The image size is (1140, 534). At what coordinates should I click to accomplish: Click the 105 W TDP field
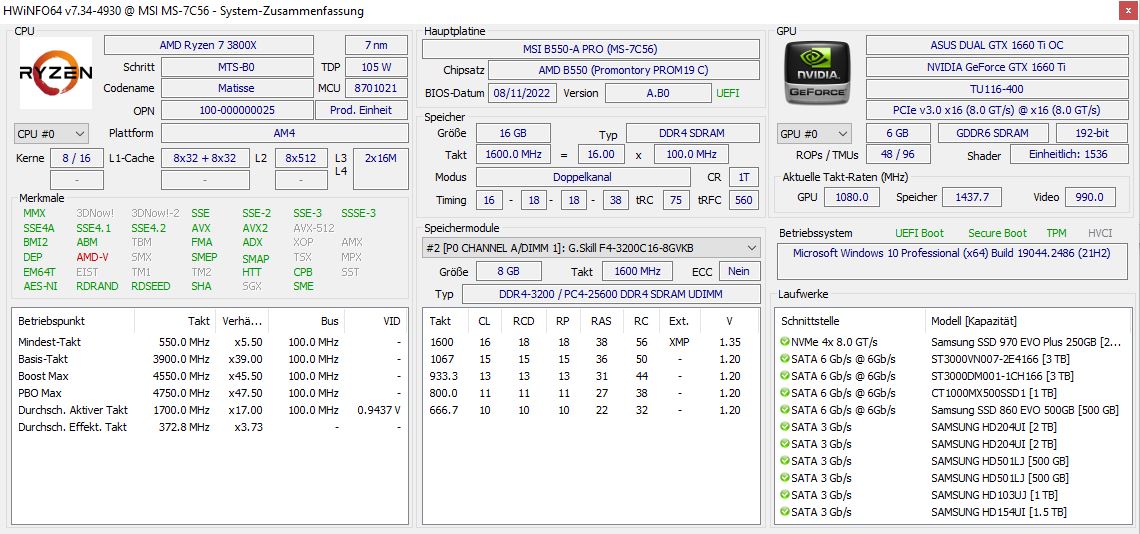376,67
